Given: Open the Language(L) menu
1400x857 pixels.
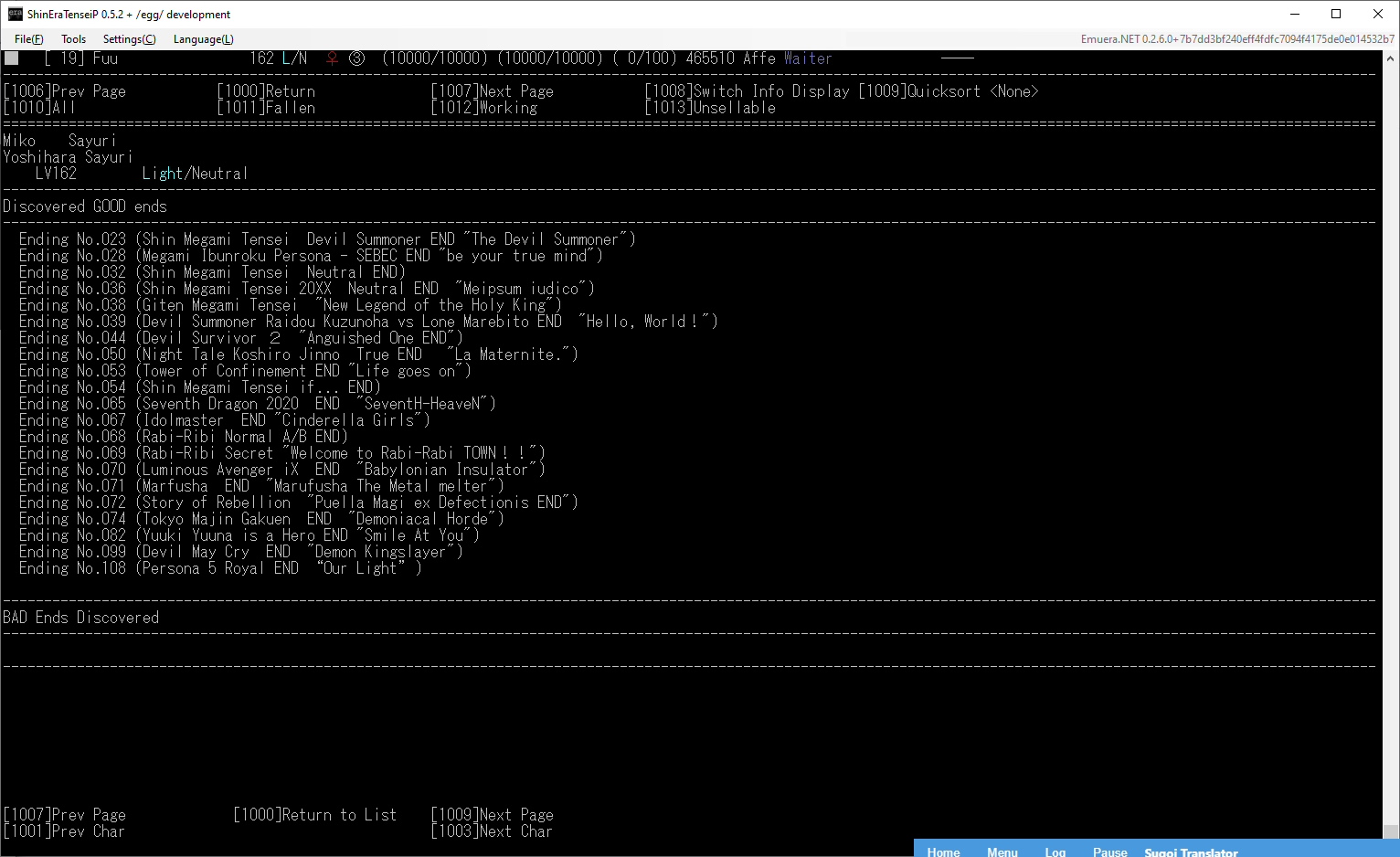Looking at the screenshot, I should (x=203, y=39).
